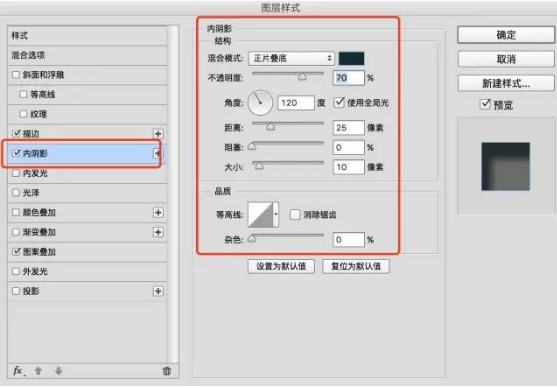Click the 复位为默认值 button
557x388 pixels.
tap(356, 266)
